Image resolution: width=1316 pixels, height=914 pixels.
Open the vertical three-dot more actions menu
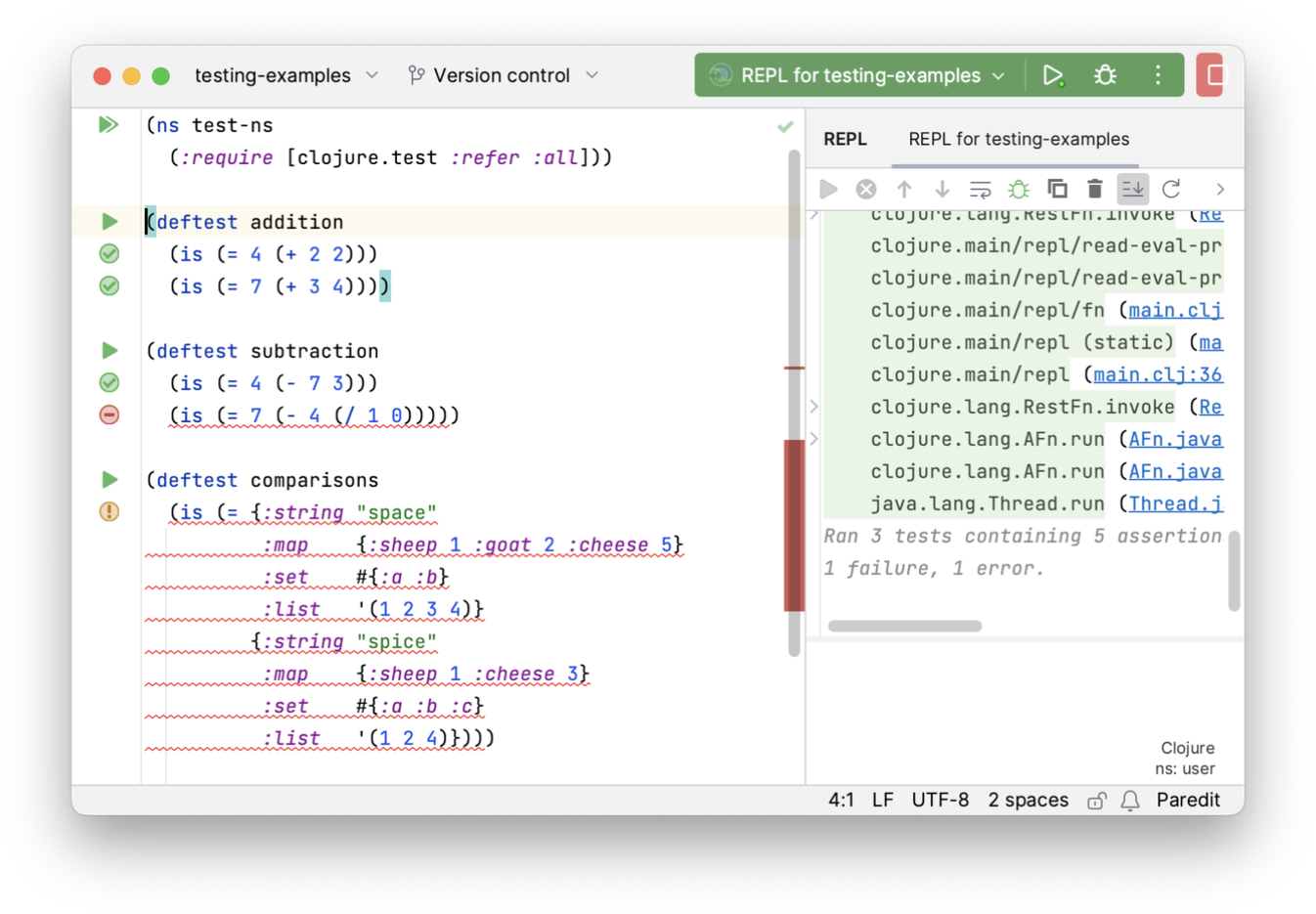coord(1158,75)
